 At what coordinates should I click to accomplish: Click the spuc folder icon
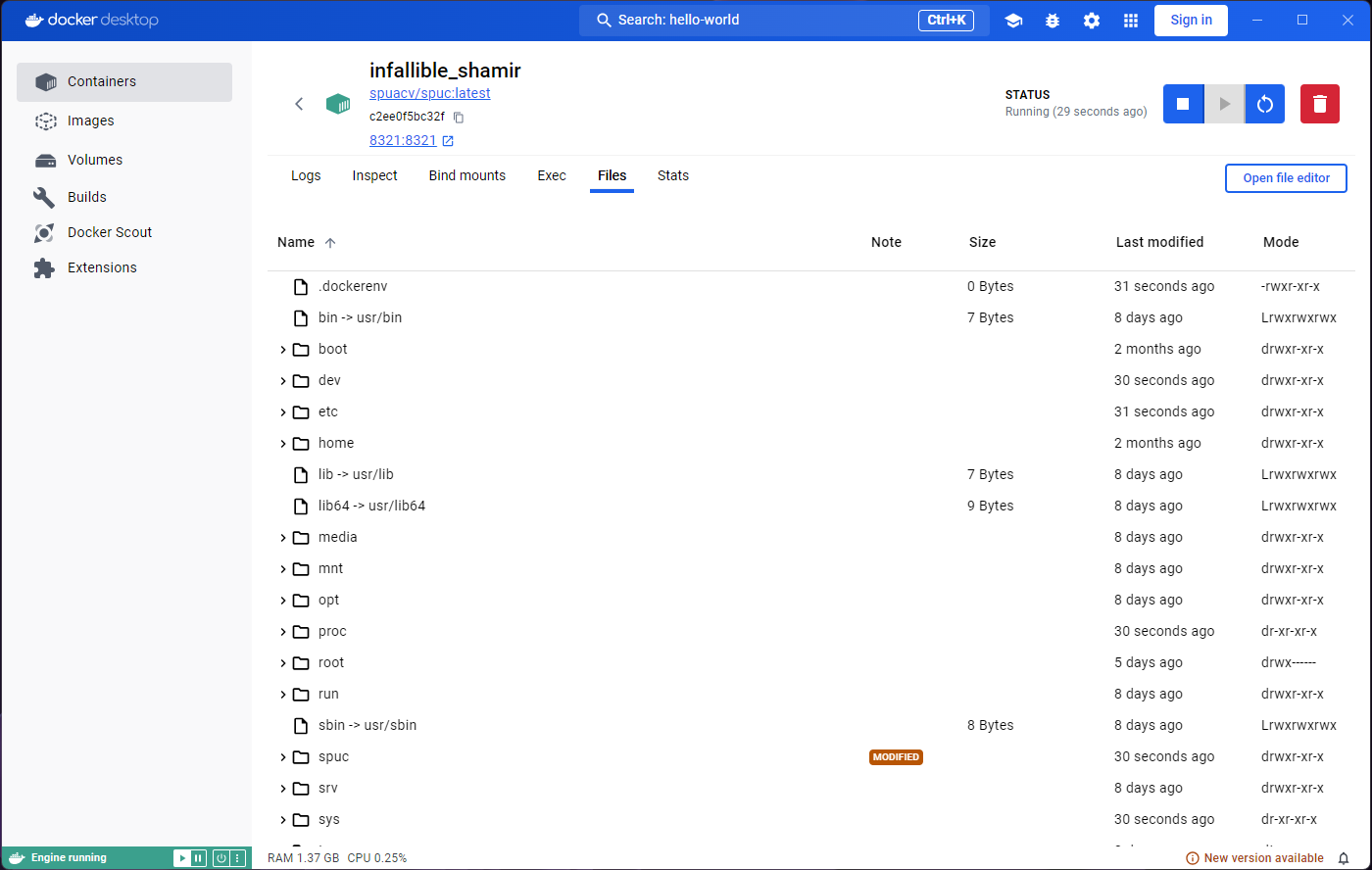click(x=301, y=756)
